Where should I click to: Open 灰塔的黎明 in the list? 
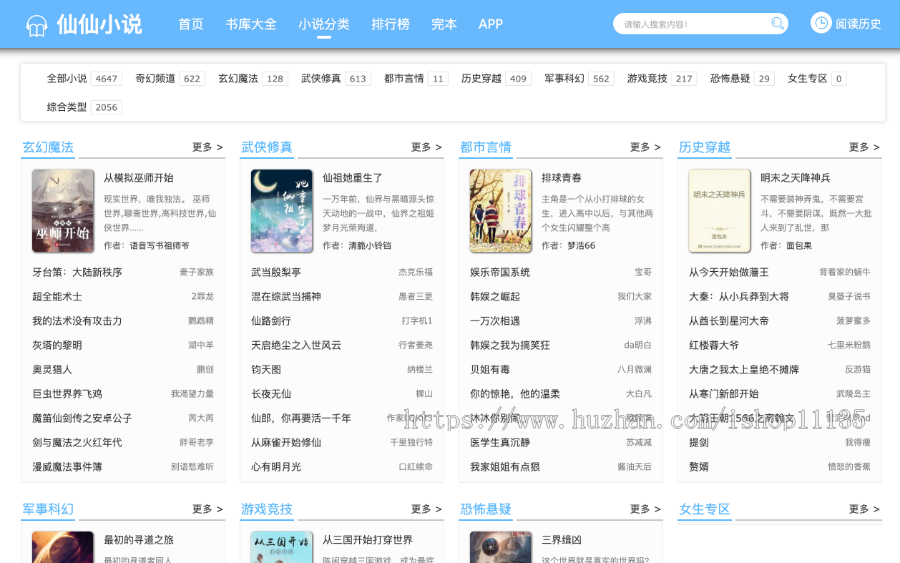pos(57,345)
